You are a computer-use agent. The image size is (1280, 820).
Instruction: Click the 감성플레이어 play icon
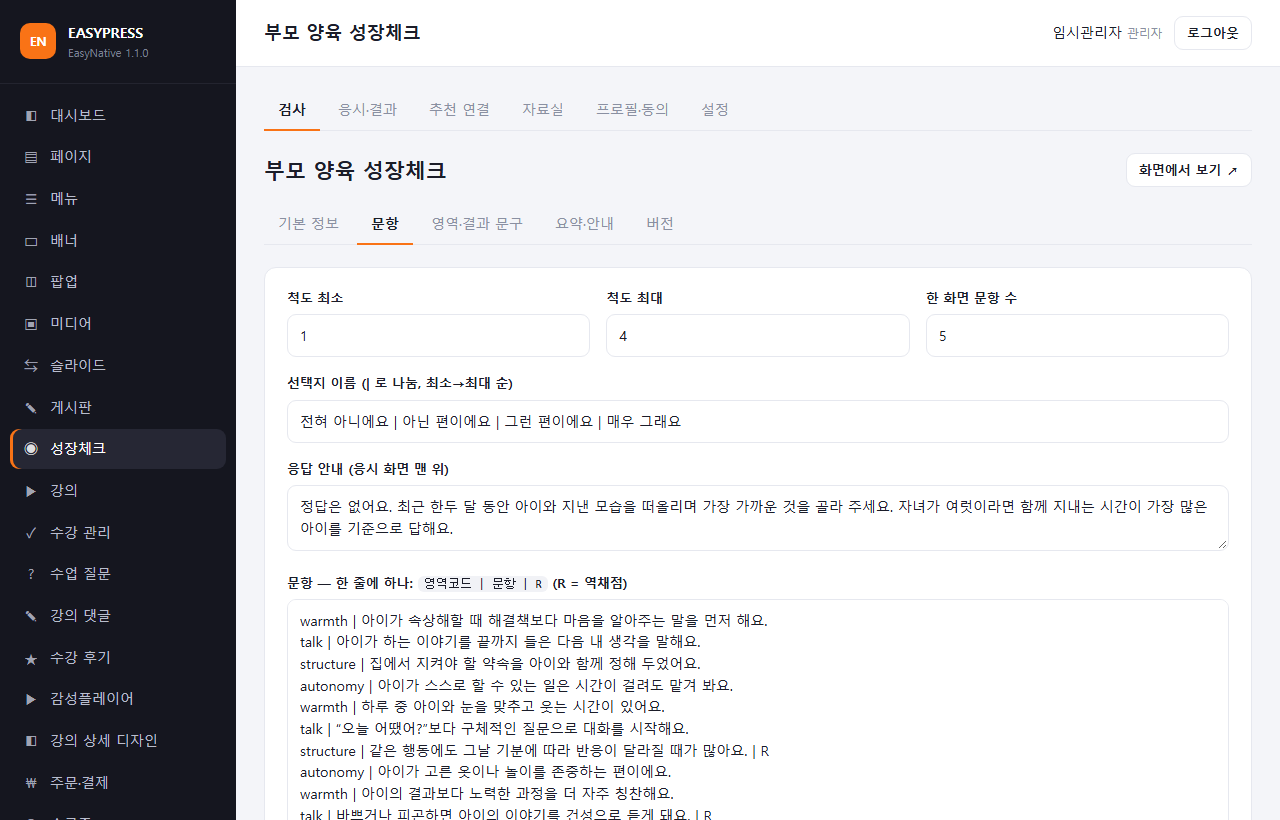click(31, 699)
